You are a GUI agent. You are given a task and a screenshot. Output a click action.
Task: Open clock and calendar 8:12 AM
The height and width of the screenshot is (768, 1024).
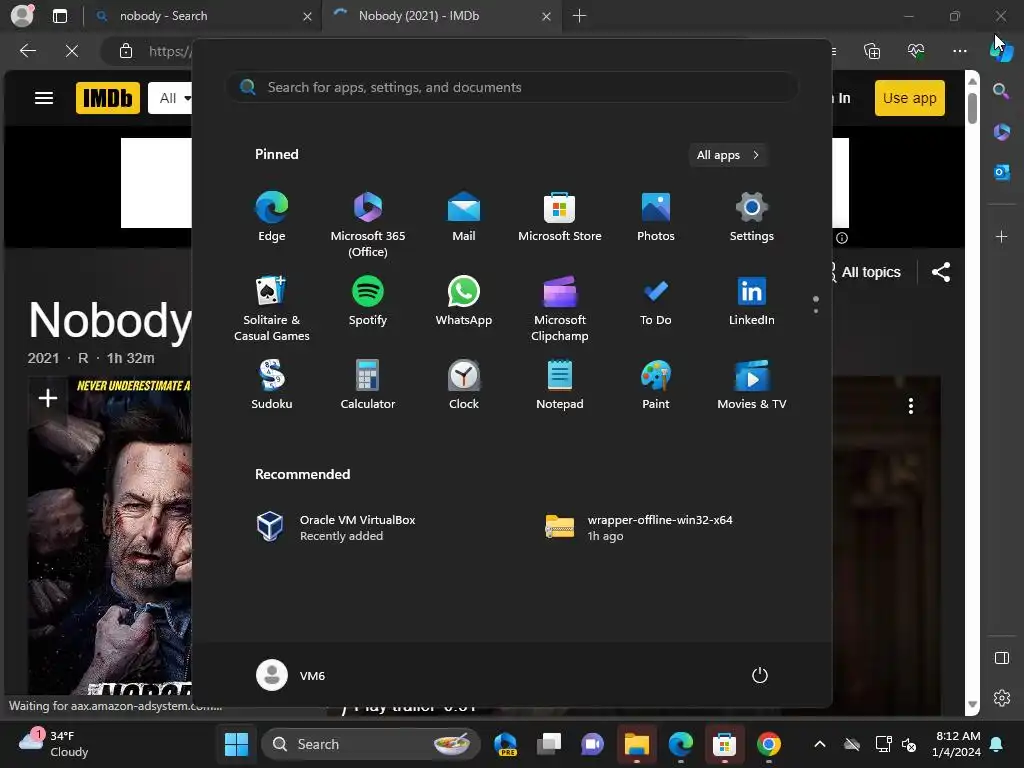tap(956, 744)
